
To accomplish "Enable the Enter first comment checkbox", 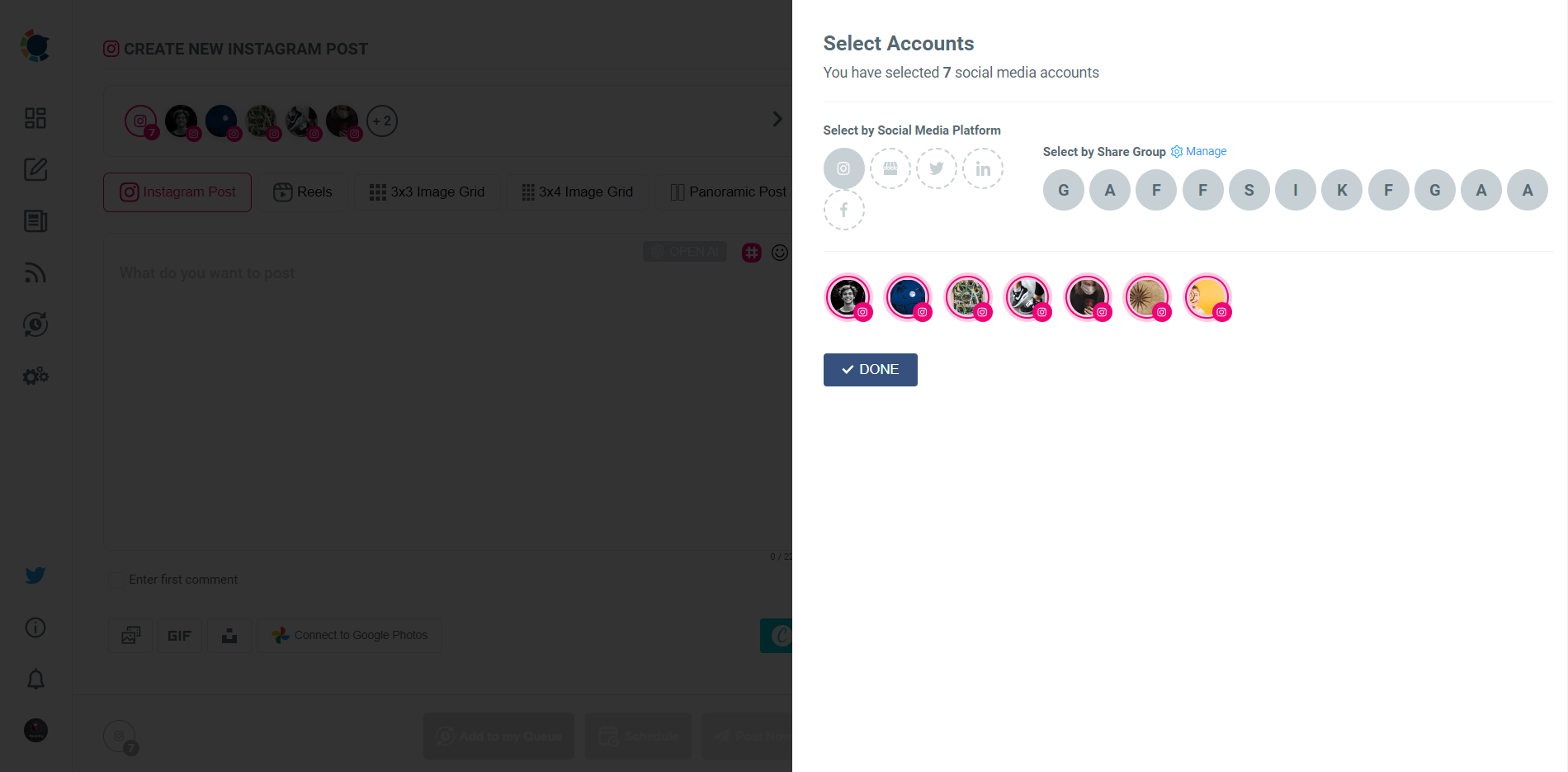I will tap(116, 580).
